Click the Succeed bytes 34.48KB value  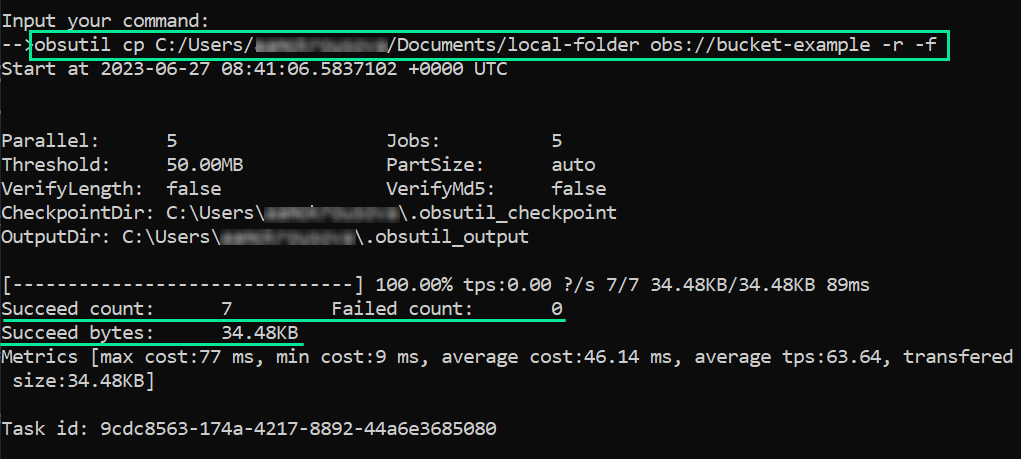[260, 333]
